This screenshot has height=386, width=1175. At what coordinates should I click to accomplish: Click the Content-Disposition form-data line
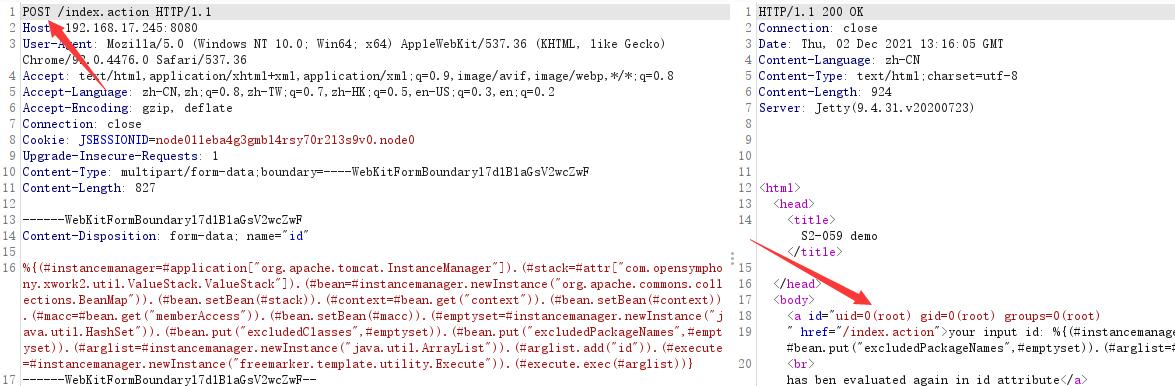point(165,235)
